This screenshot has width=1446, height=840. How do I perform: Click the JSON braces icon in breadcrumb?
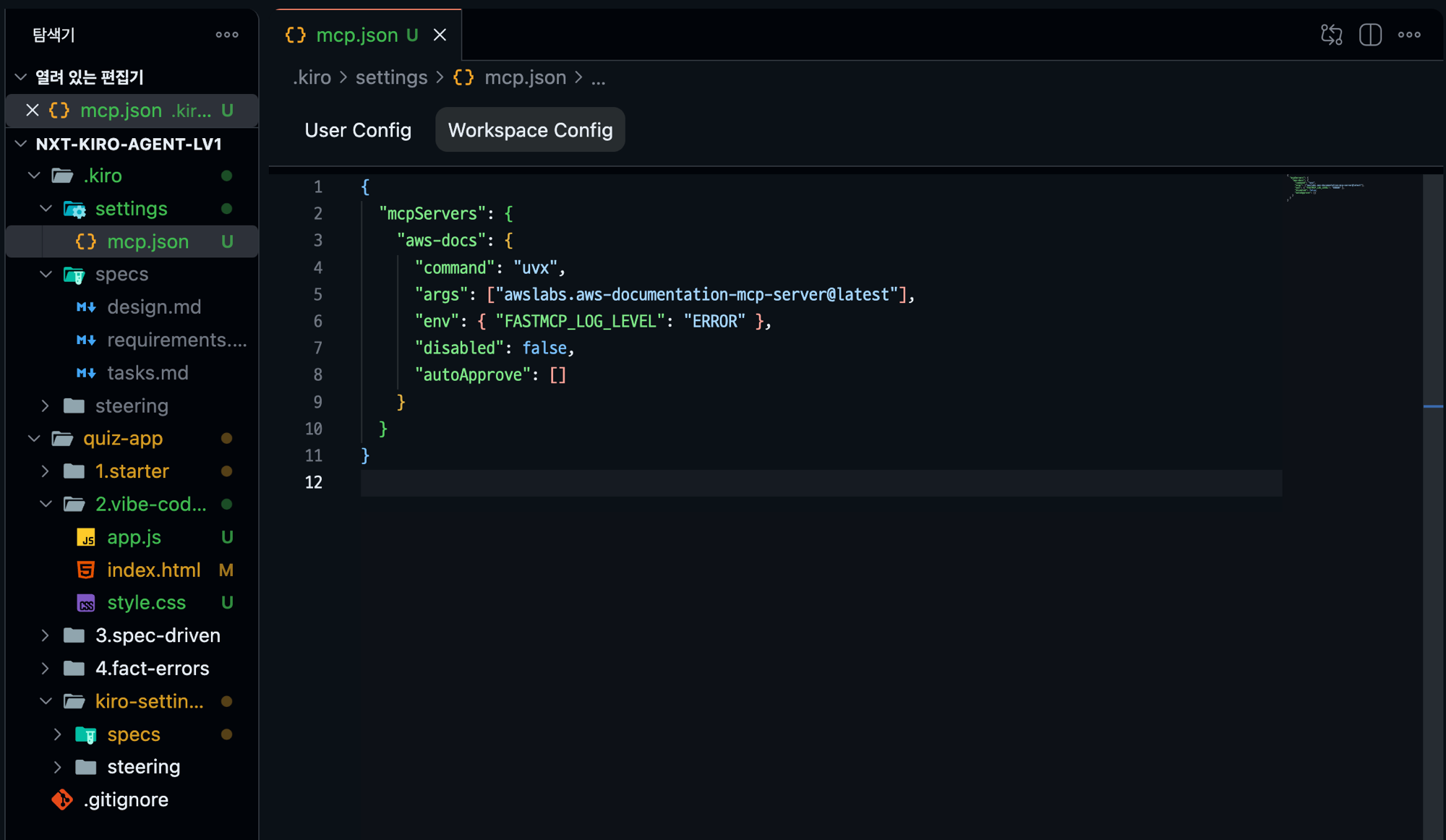coord(463,77)
